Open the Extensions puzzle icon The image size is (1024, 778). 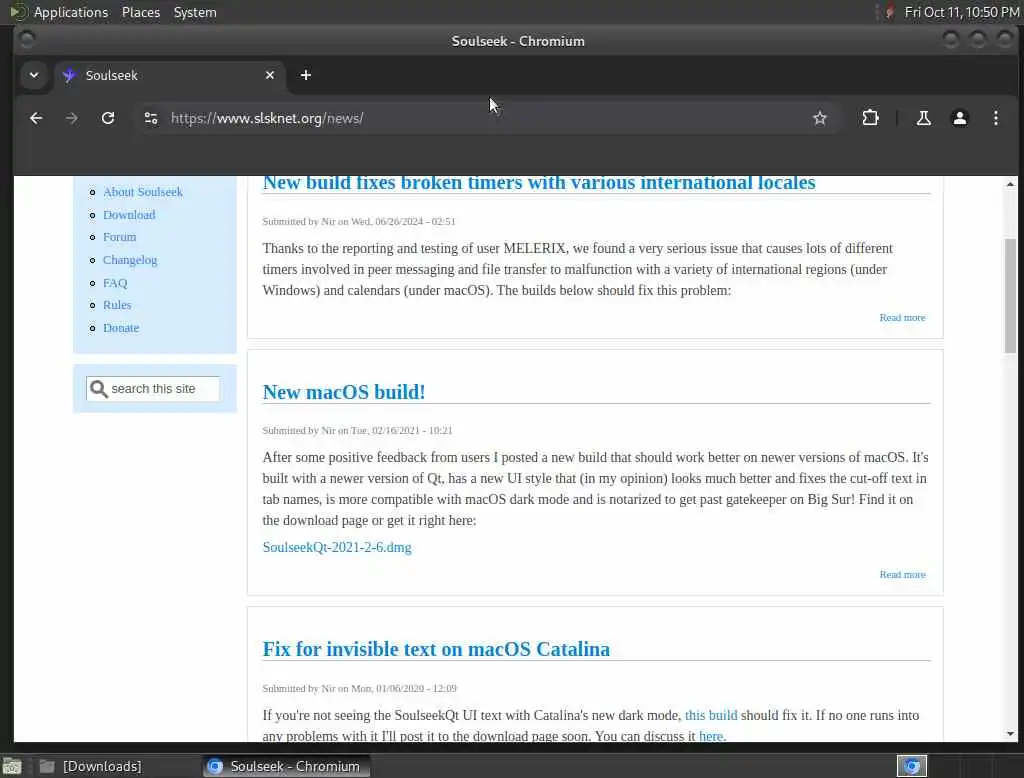(x=870, y=118)
